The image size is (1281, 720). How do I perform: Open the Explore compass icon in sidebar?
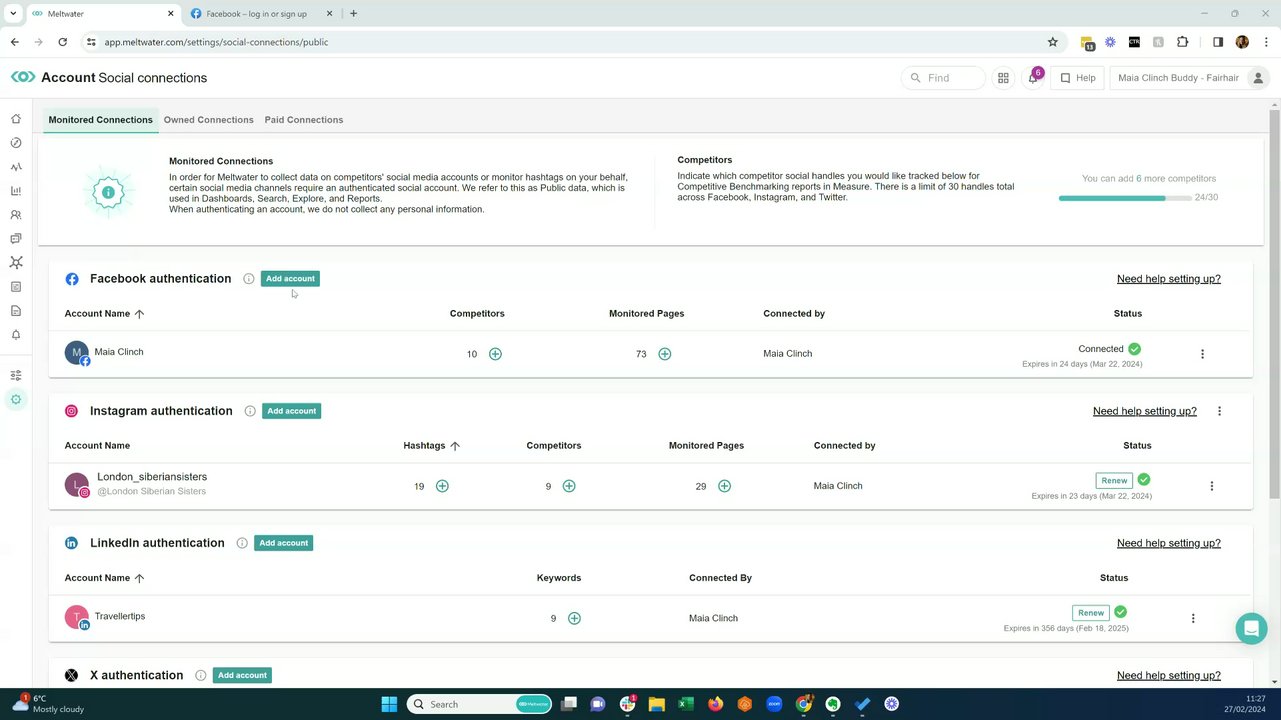tap(16, 143)
